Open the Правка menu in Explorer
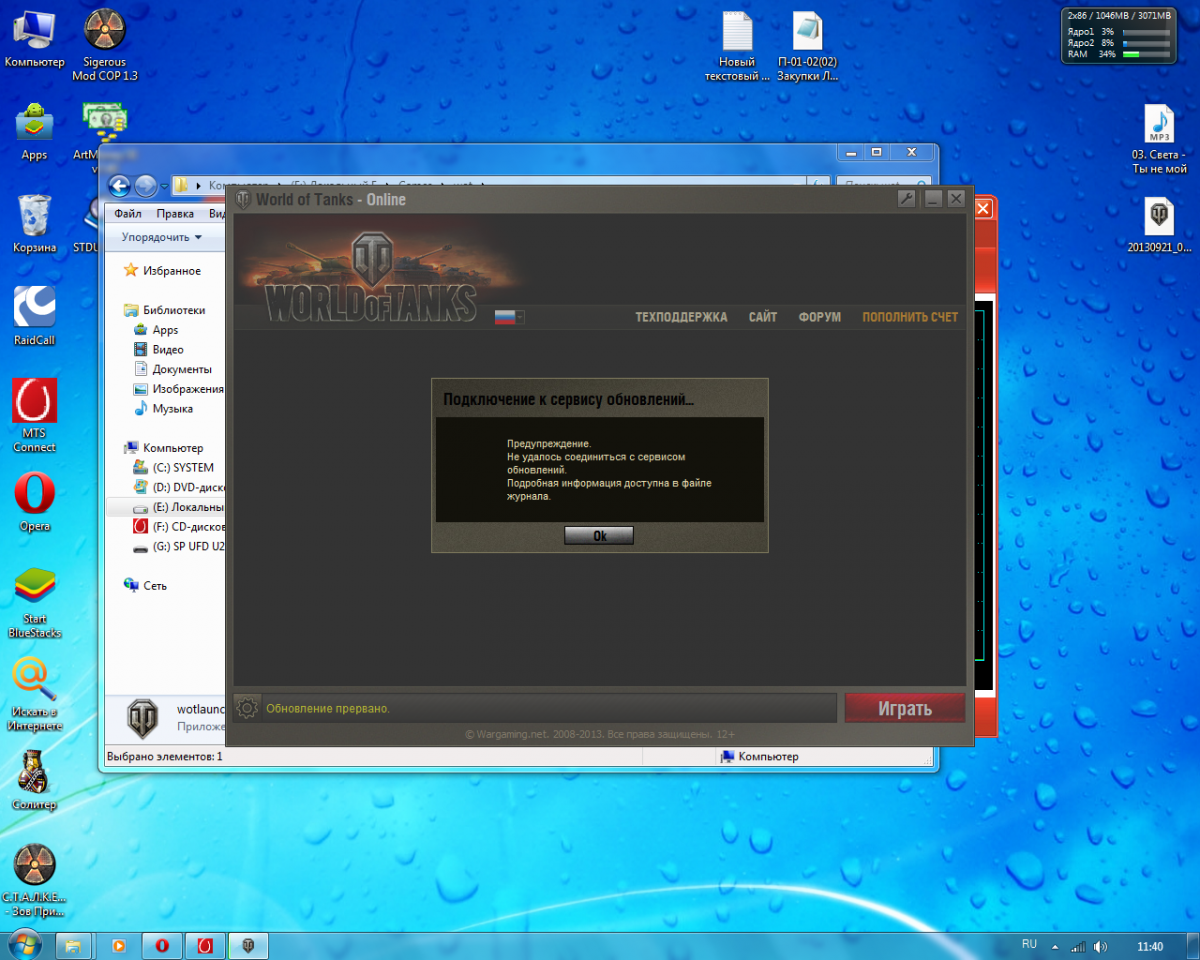This screenshot has height=960, width=1200. tap(175, 213)
